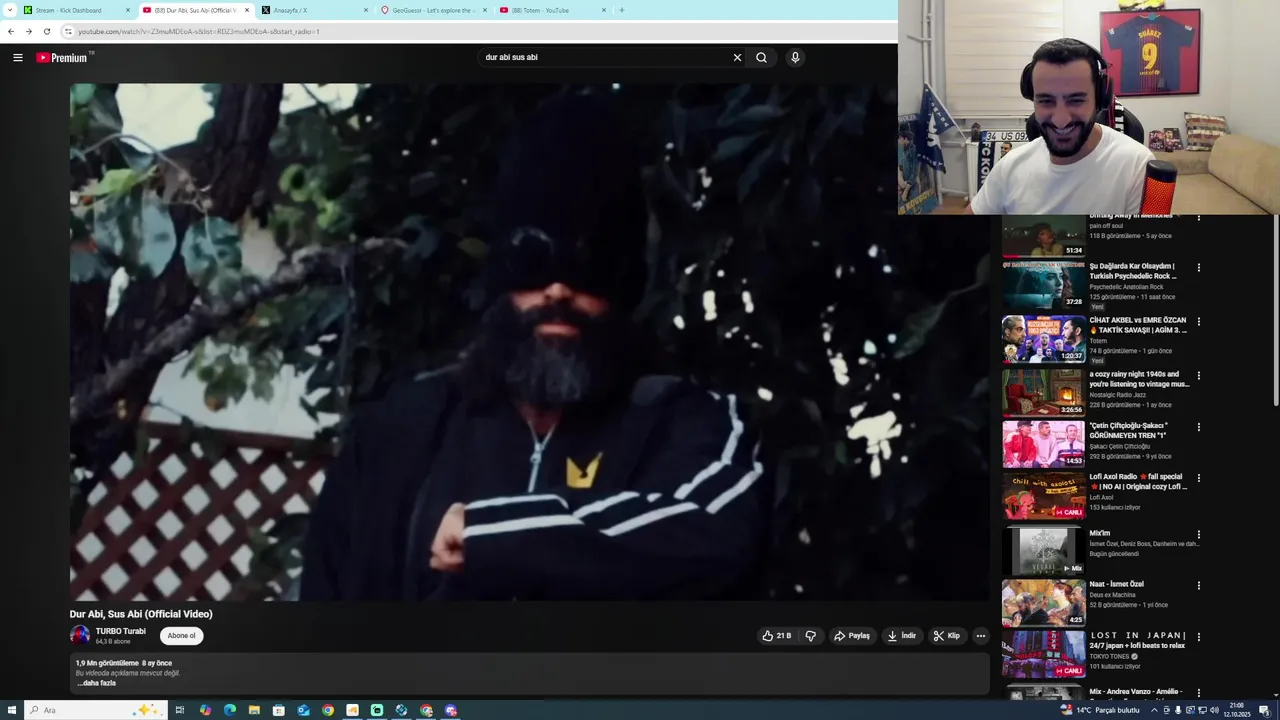Click the main video player
Viewport: 1280px width, 720px height.
529,342
